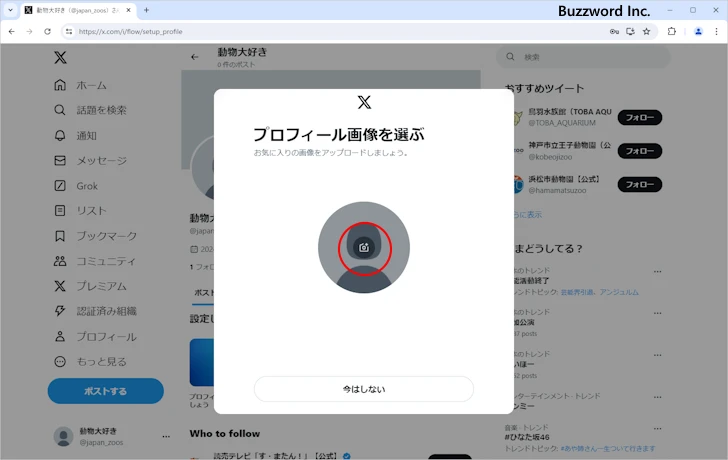Click the camera upload icon on avatar
This screenshot has height=460, width=728.
coord(364,247)
